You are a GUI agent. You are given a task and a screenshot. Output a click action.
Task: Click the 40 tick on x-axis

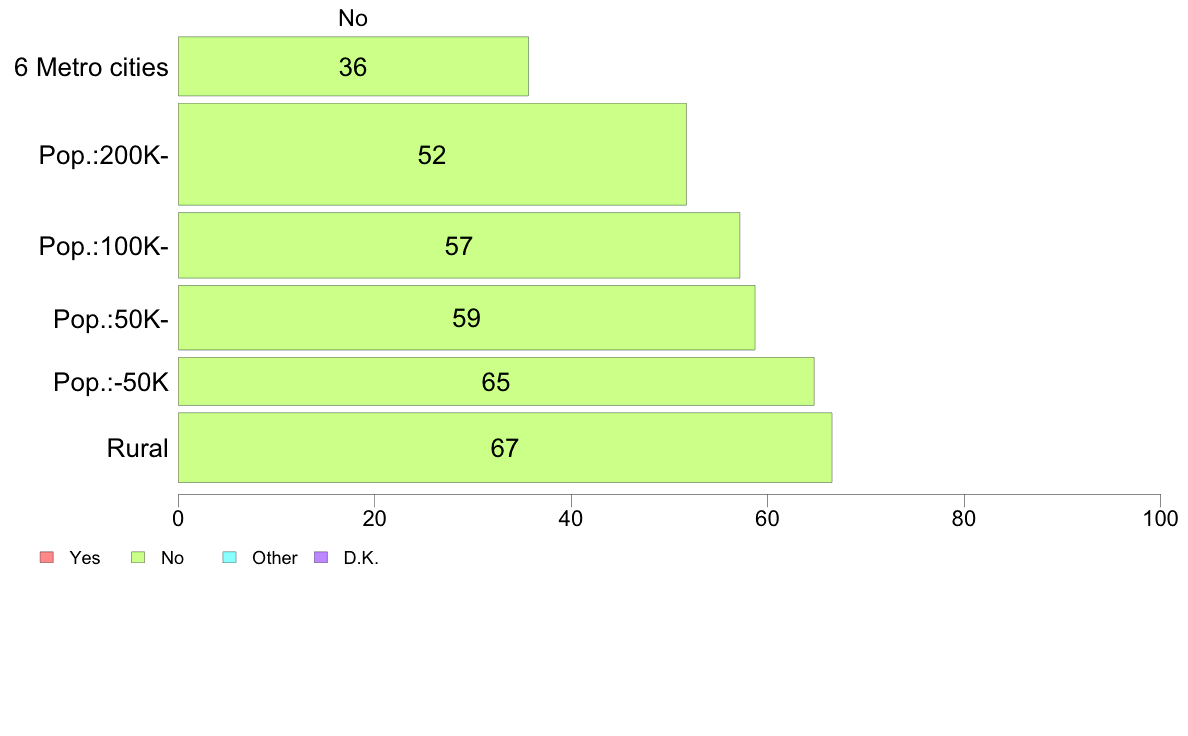coord(571,518)
